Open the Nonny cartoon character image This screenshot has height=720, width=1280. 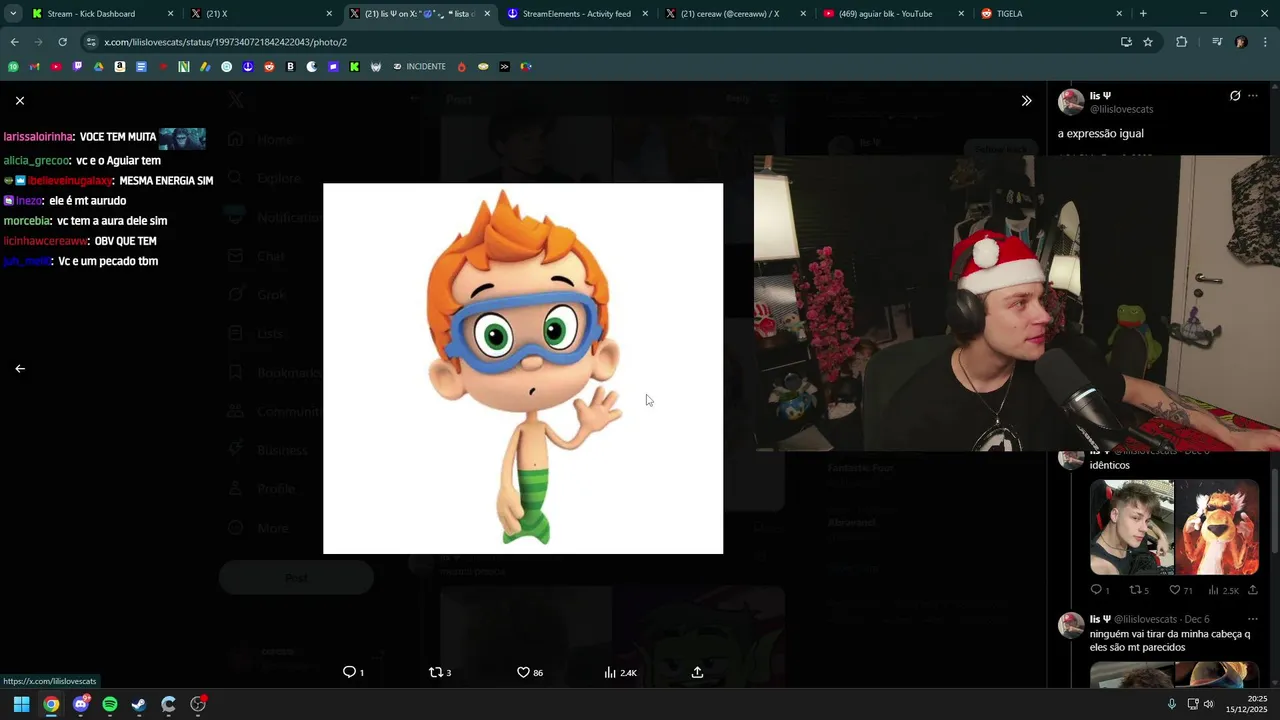(523, 368)
